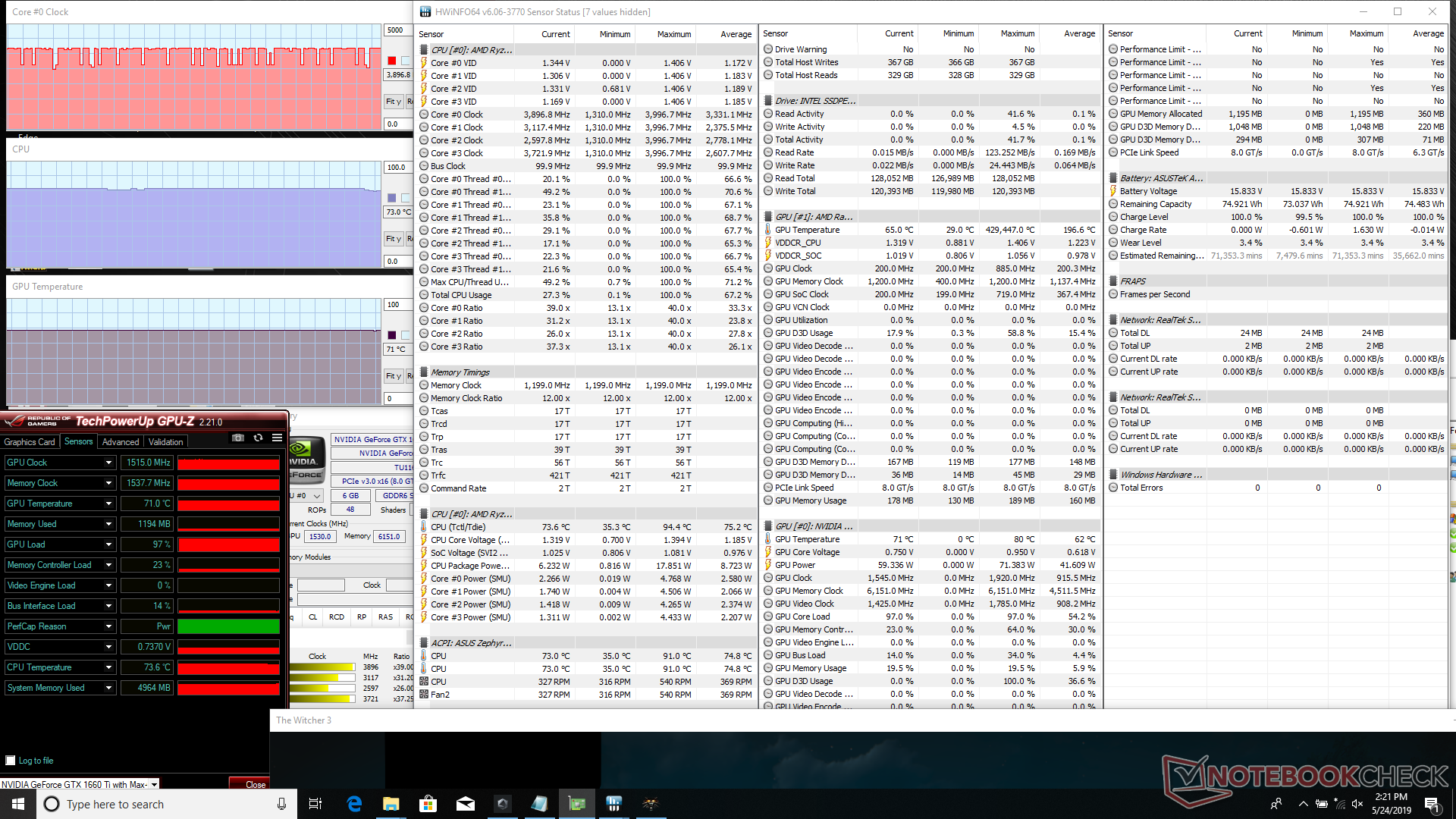Click the red color swatch of Core #0 Clock

[x=392, y=61]
